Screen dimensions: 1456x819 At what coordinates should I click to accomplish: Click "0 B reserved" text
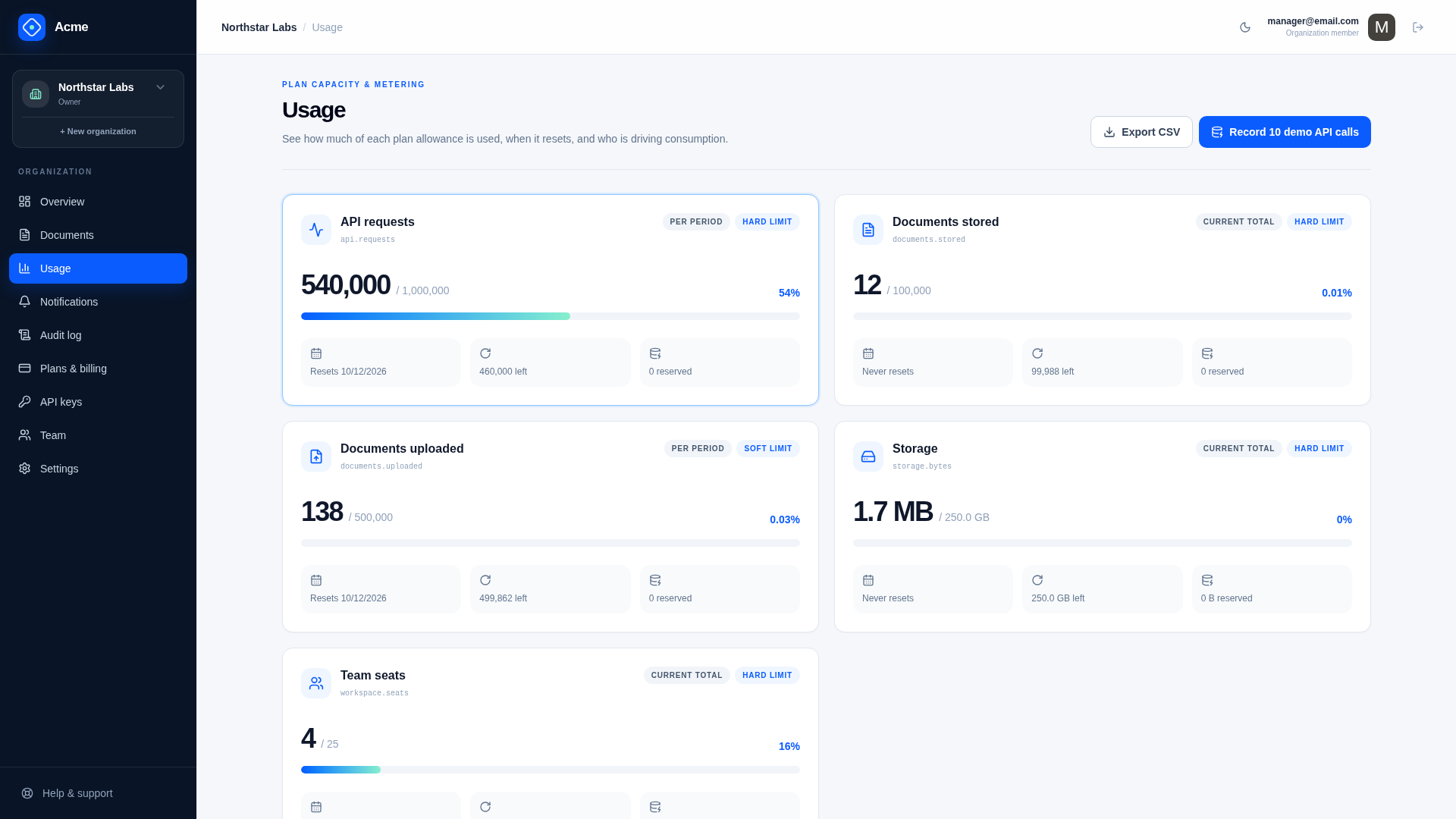pyautogui.click(x=1227, y=598)
